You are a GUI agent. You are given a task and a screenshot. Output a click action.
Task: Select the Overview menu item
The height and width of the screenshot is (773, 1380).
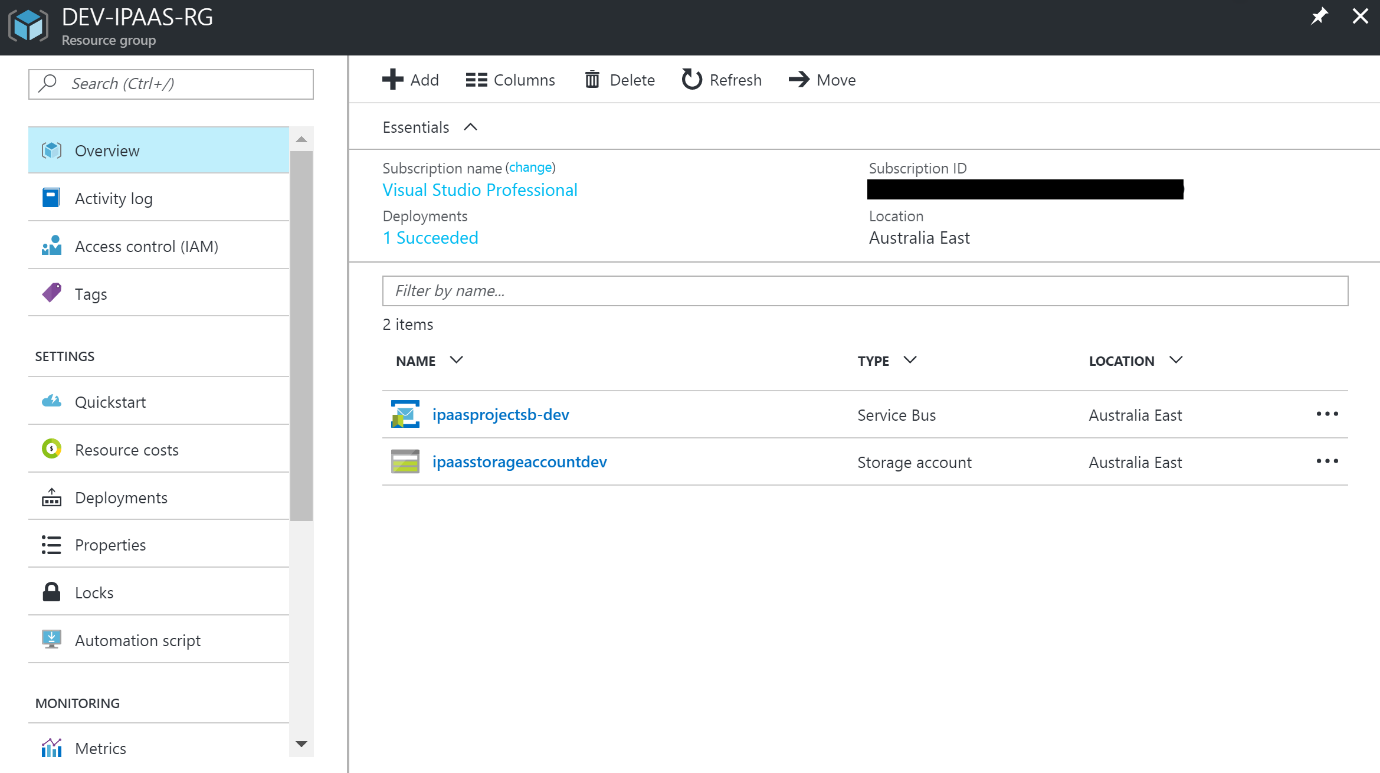click(158, 151)
